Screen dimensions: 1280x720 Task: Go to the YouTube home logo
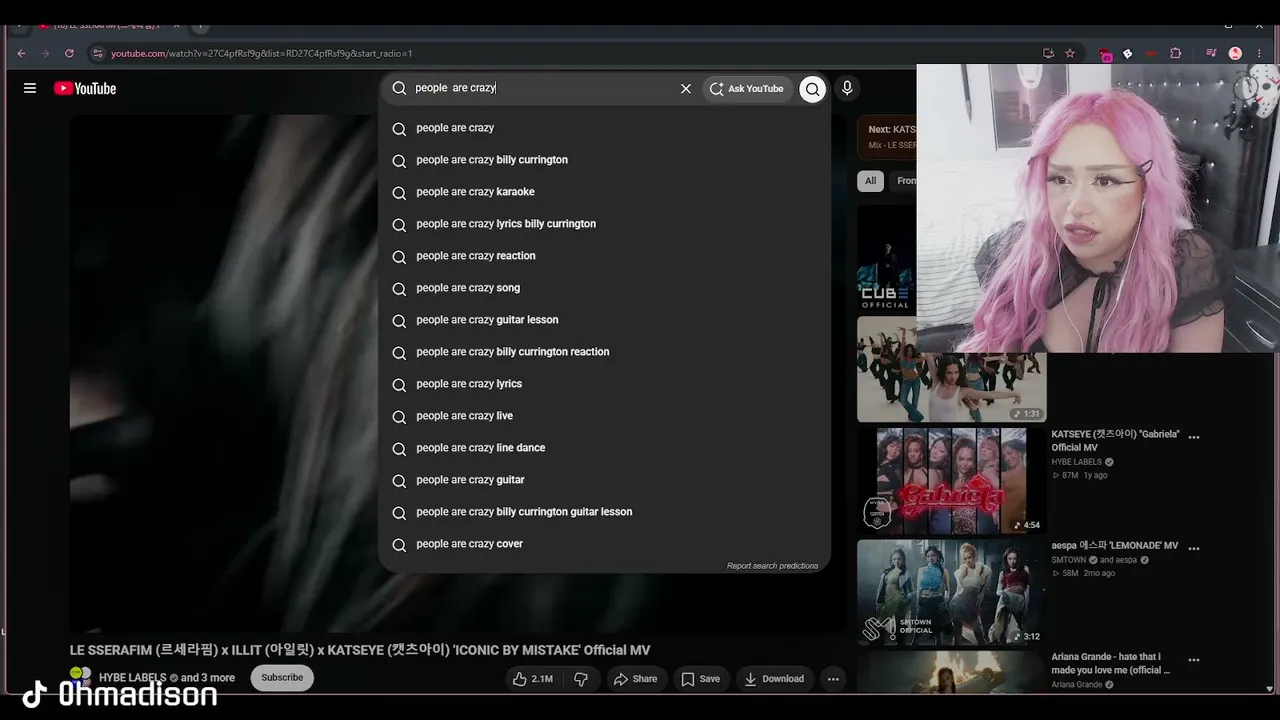point(85,88)
